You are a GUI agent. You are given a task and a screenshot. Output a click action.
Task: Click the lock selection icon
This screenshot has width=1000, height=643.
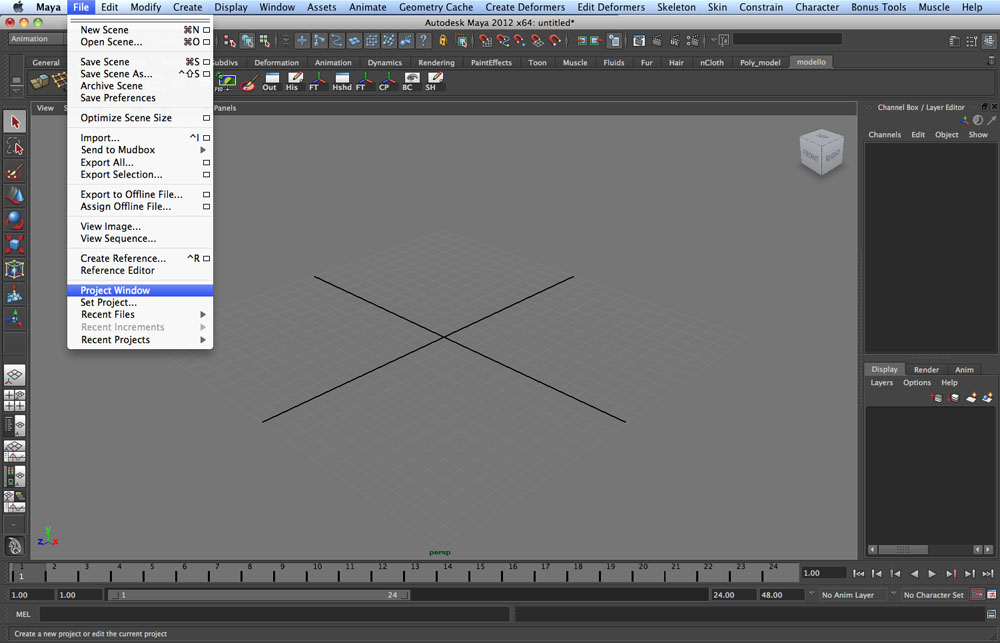443,41
